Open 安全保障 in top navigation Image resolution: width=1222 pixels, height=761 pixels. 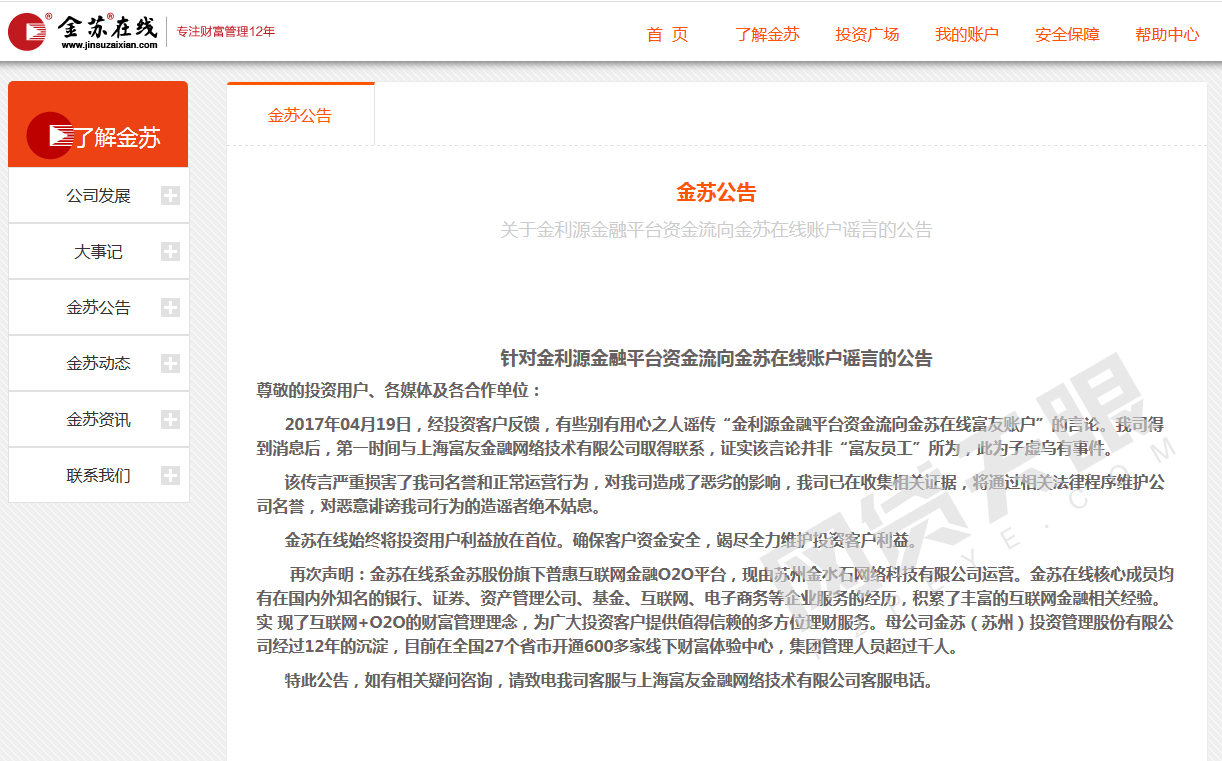pos(1067,34)
